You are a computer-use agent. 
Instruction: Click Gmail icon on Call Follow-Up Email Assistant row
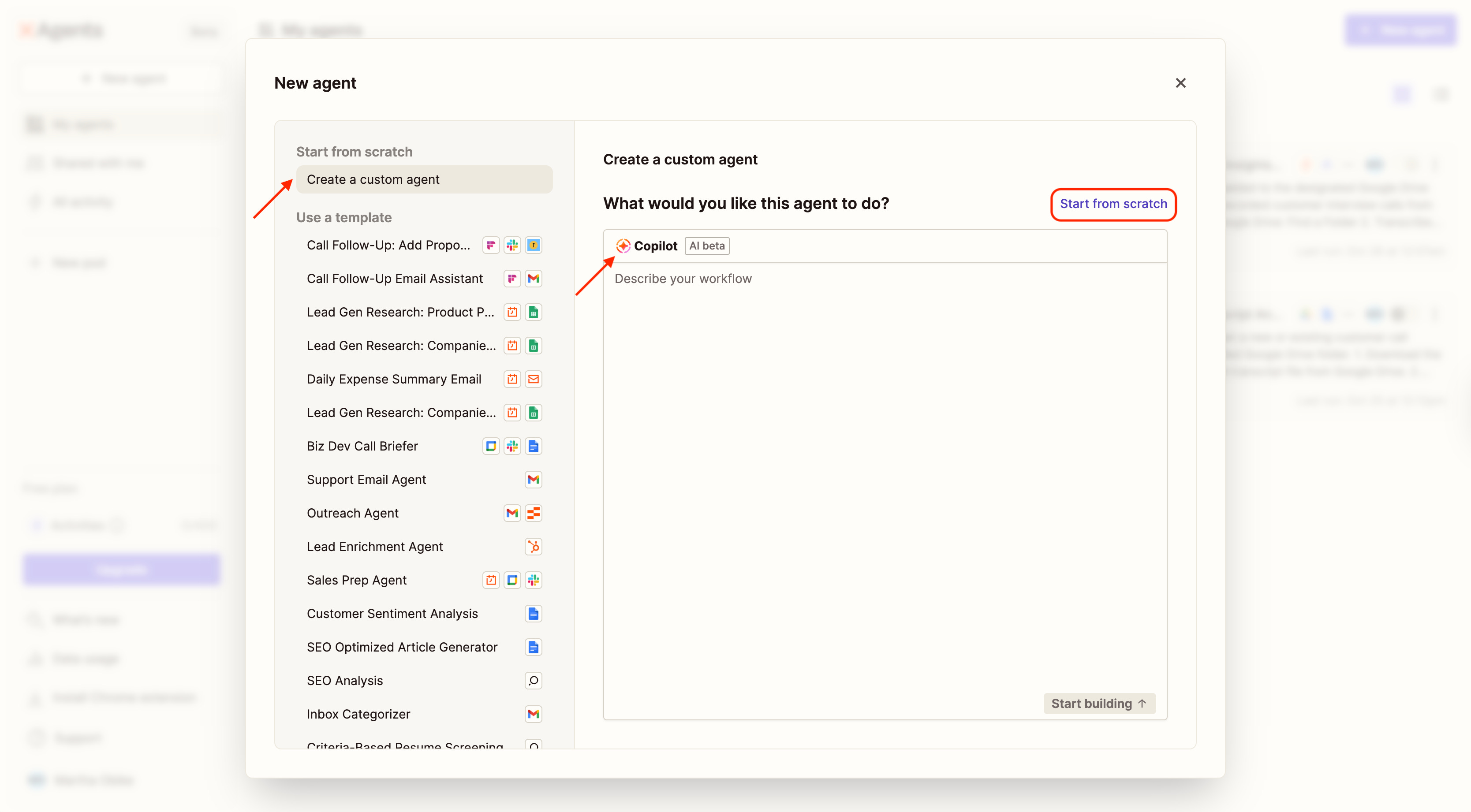[x=534, y=279]
